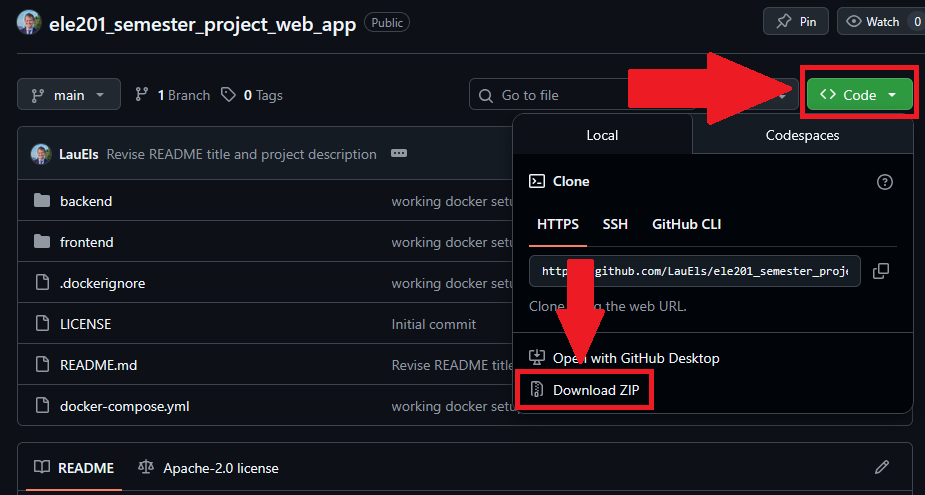Click the Download ZIP file-zip icon

point(537,389)
